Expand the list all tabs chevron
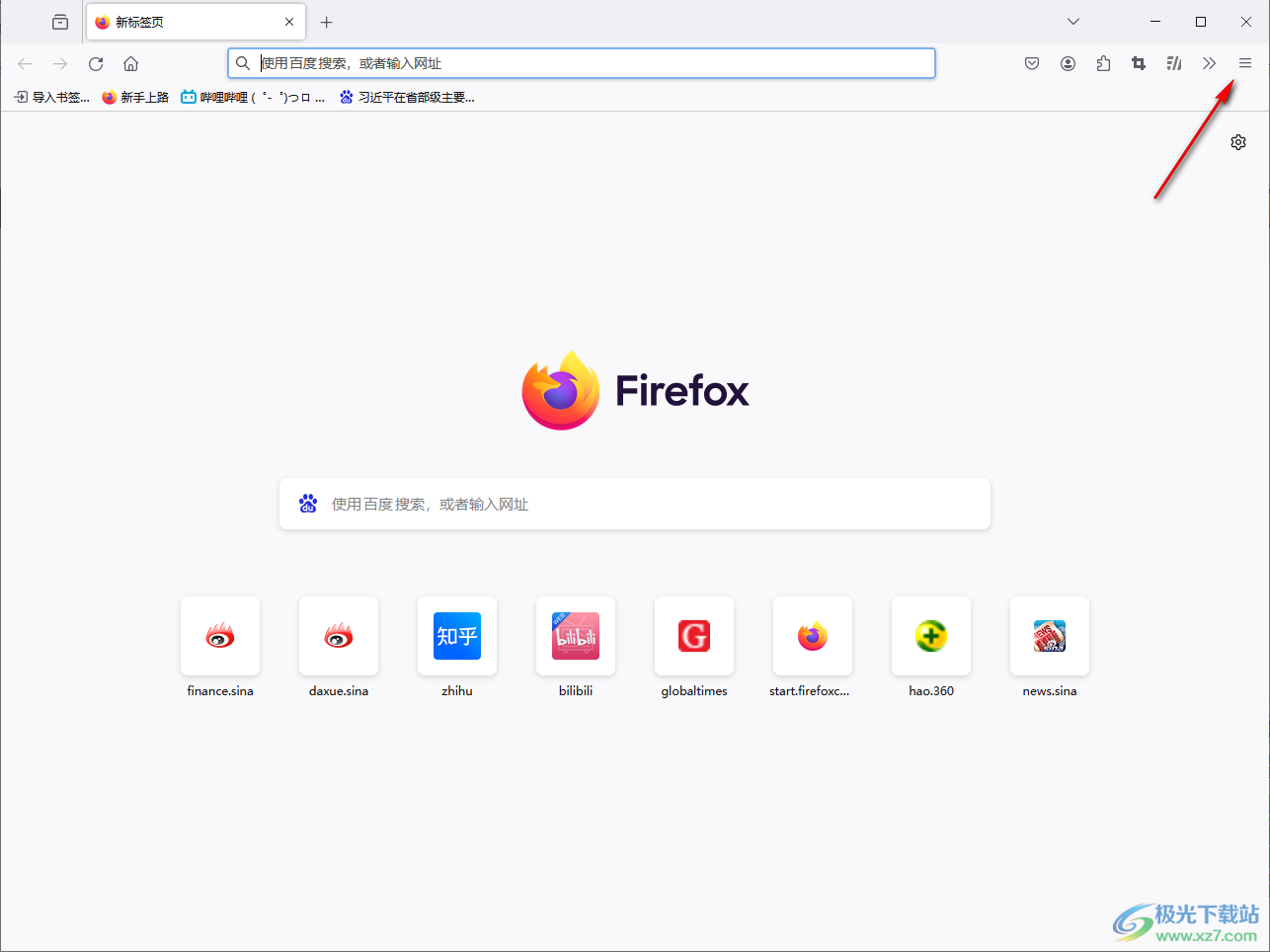 tap(1073, 22)
